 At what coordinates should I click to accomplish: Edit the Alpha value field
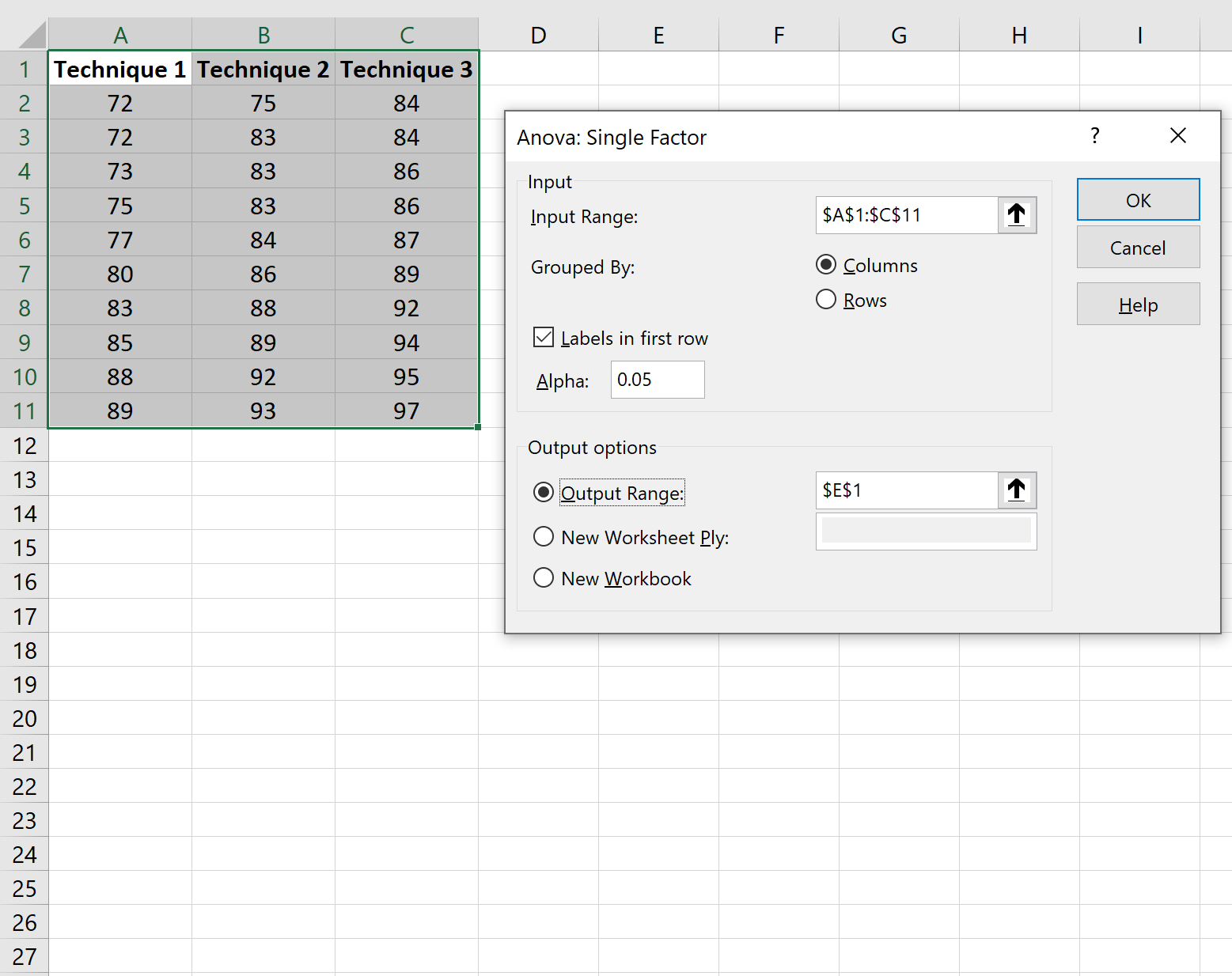pyautogui.click(x=657, y=380)
